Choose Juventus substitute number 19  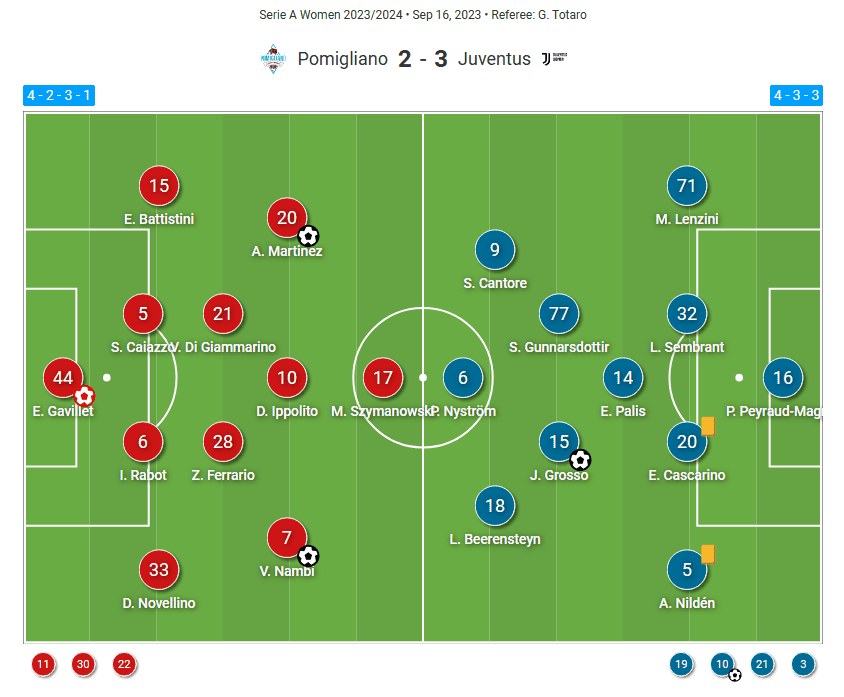point(682,664)
